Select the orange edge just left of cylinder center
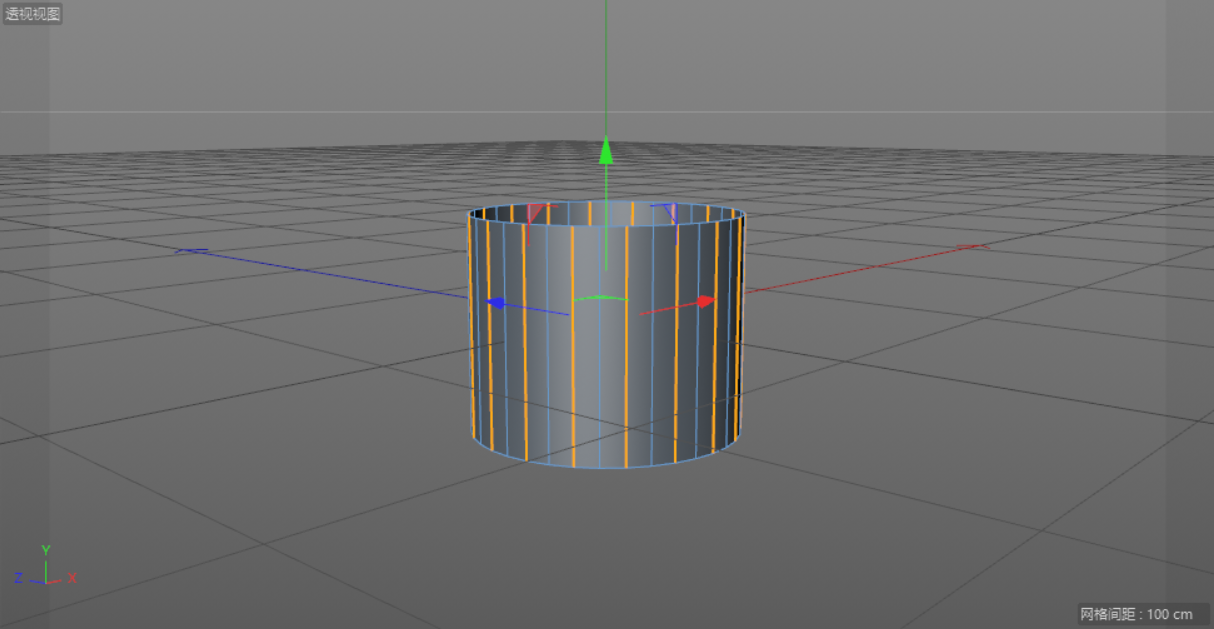1214x629 pixels. [573, 400]
